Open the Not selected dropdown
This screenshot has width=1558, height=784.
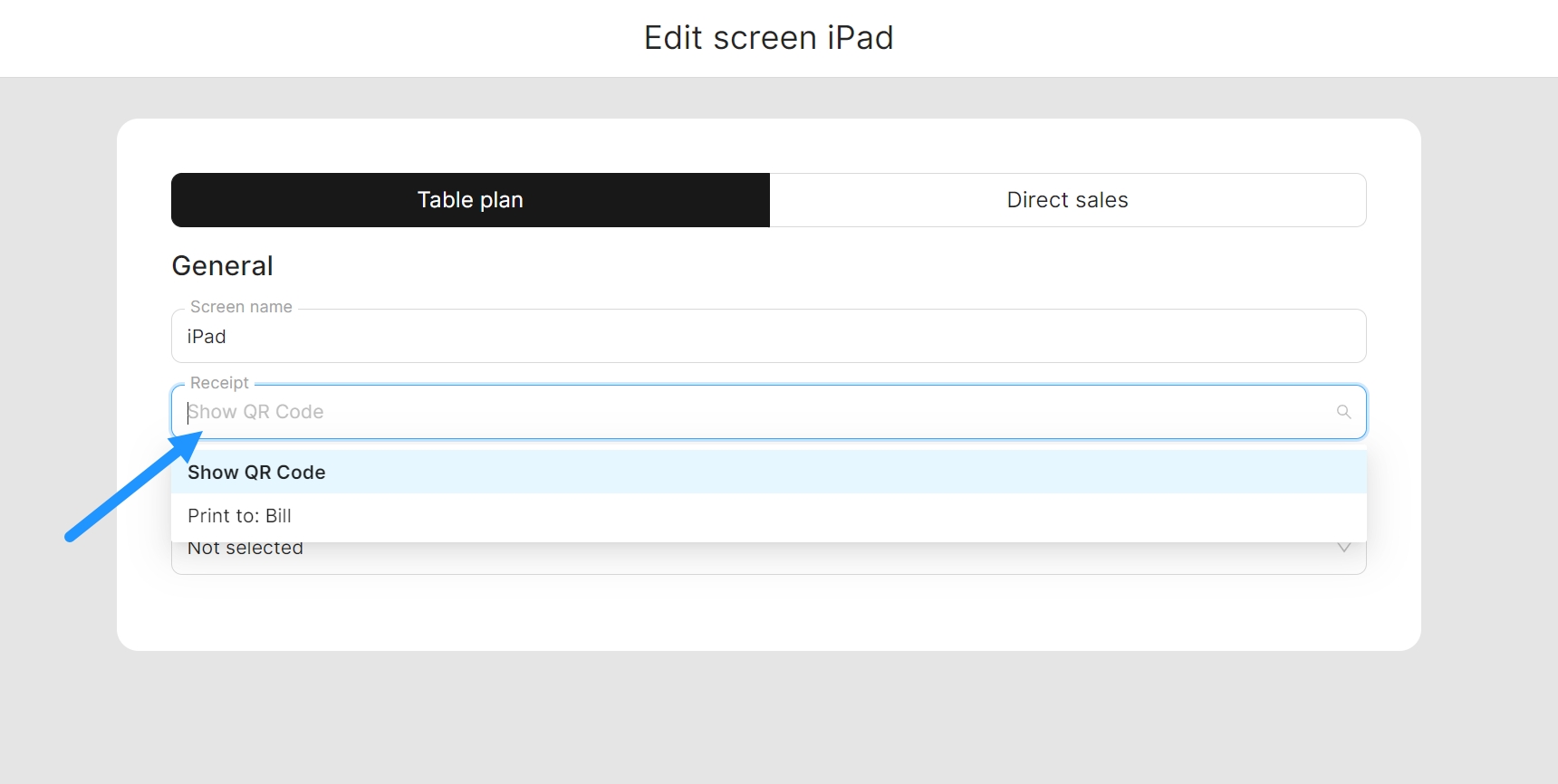point(768,556)
